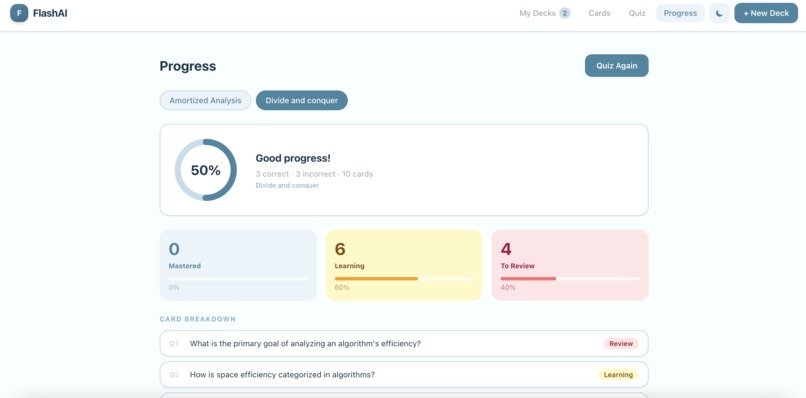Open the My Decks tab

pyautogui.click(x=544, y=13)
